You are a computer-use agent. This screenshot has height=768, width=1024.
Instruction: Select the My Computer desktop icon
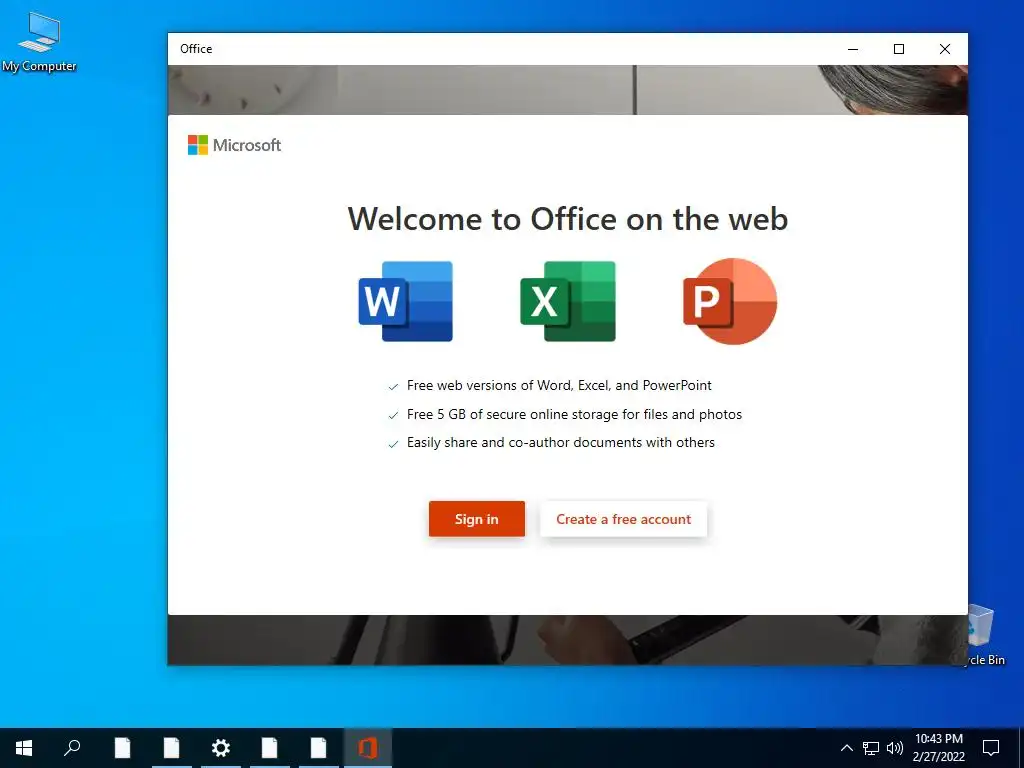coord(39,42)
